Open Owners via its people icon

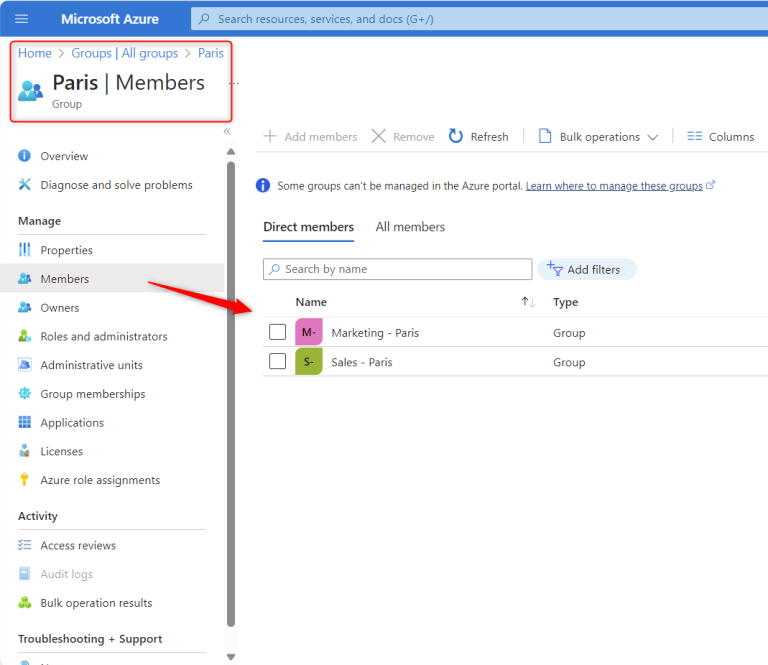point(25,308)
